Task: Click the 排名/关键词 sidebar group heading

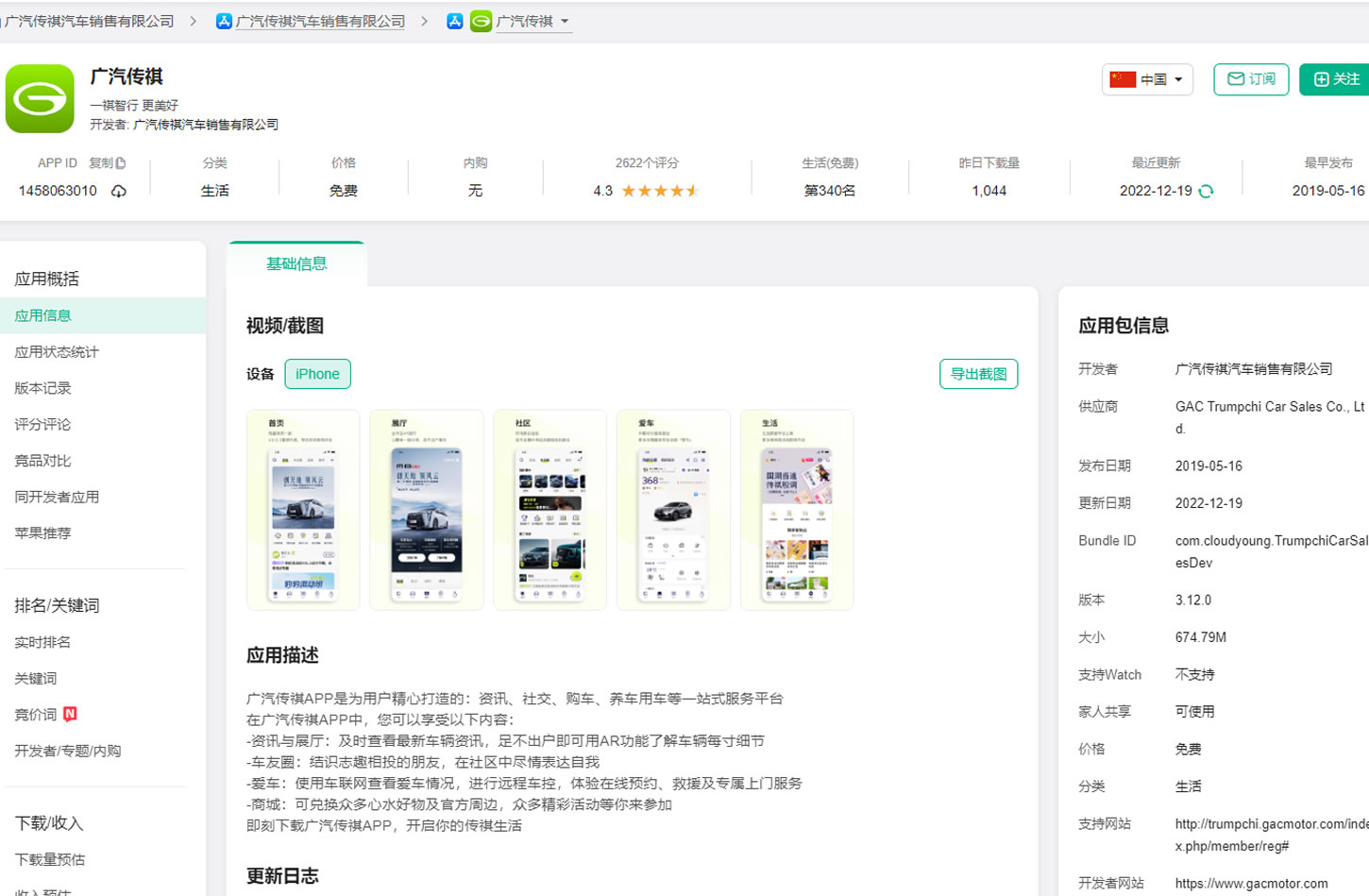Action: [x=57, y=606]
